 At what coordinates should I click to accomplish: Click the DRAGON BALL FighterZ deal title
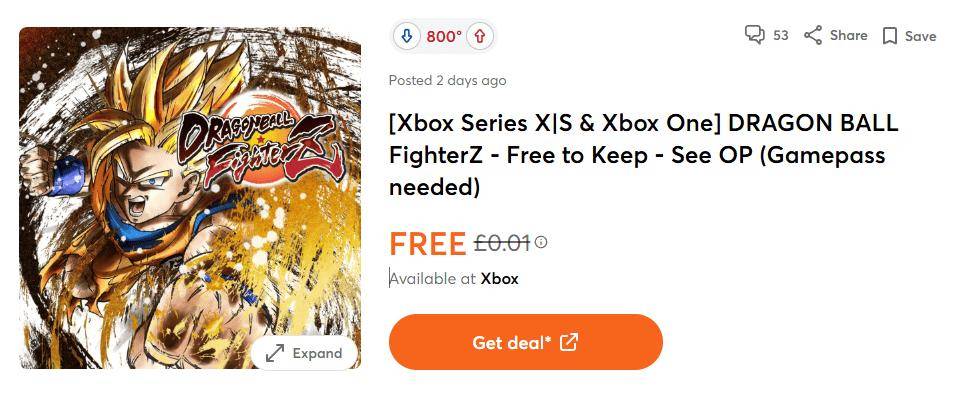[643, 156]
